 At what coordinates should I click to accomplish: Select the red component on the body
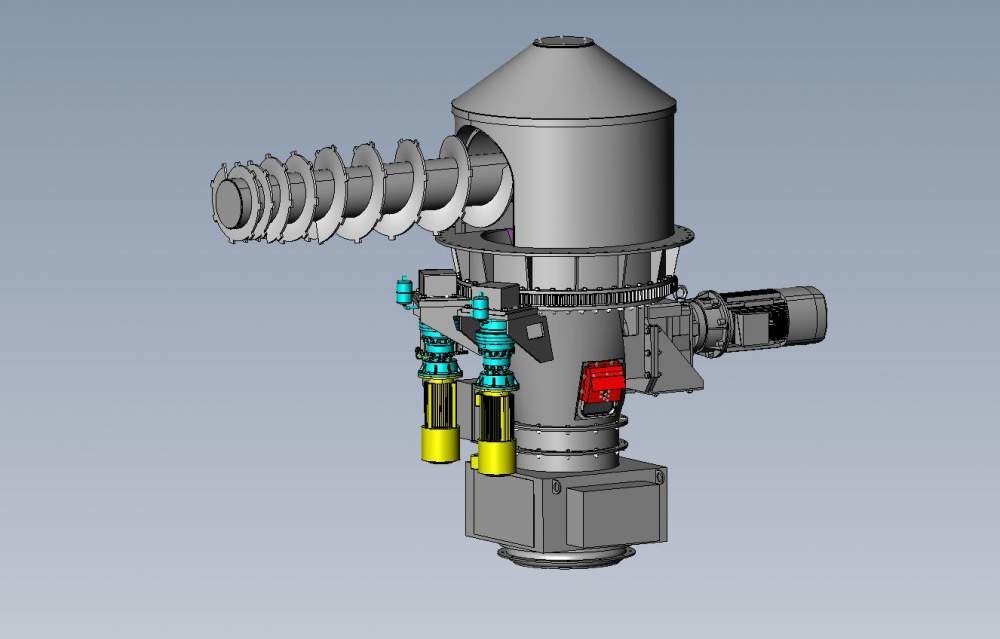pyautogui.click(x=602, y=385)
